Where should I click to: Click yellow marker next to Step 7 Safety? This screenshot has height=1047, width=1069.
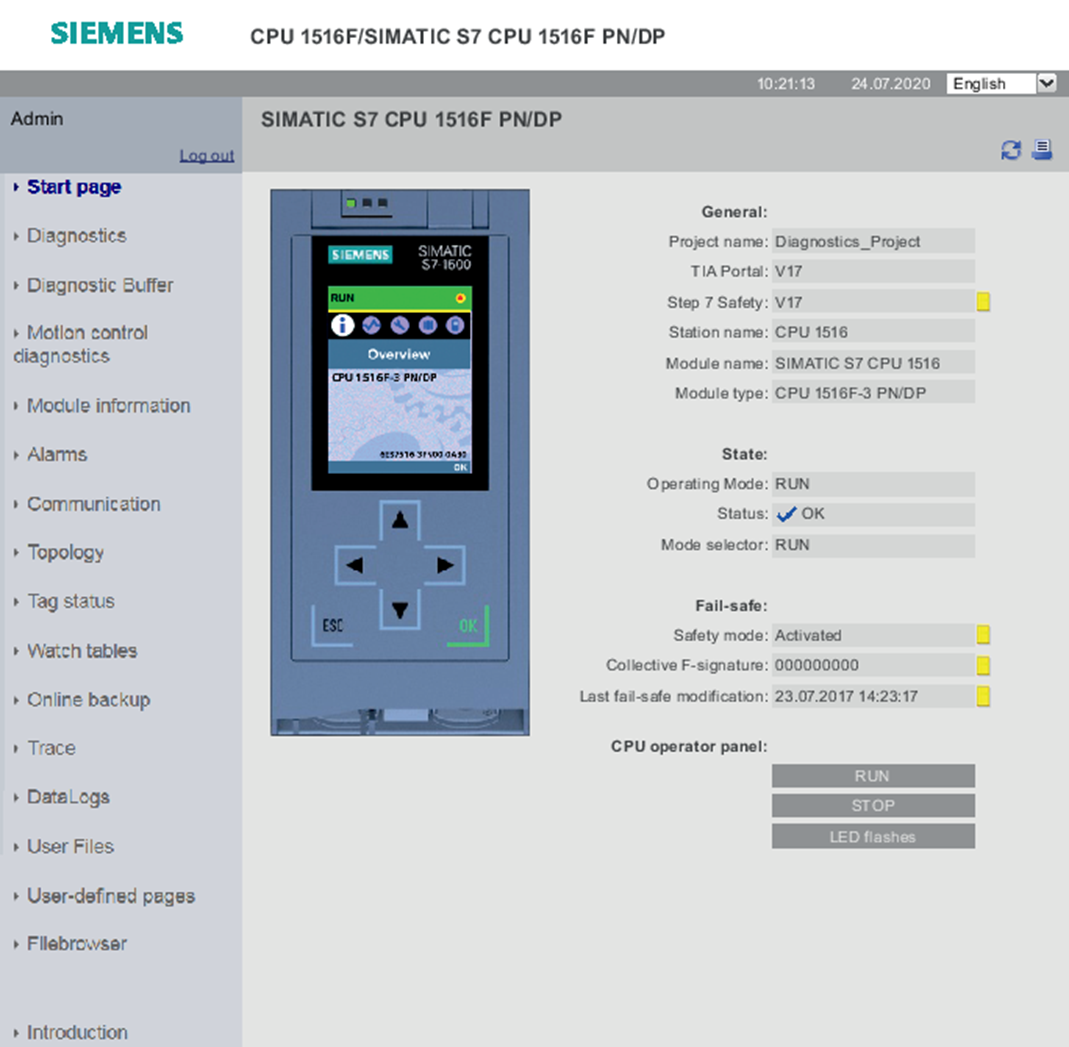[983, 301]
